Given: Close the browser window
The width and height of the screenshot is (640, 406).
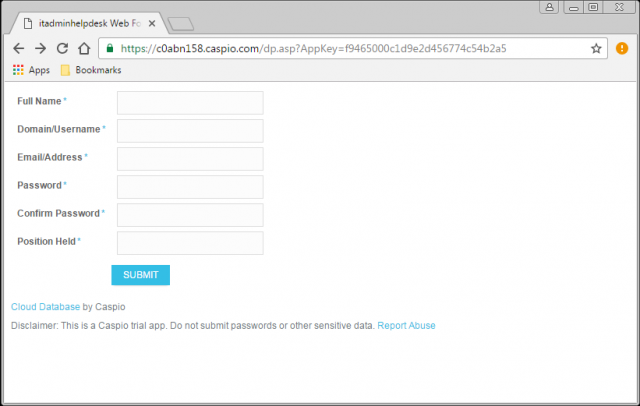Looking at the screenshot, I should 619,7.
